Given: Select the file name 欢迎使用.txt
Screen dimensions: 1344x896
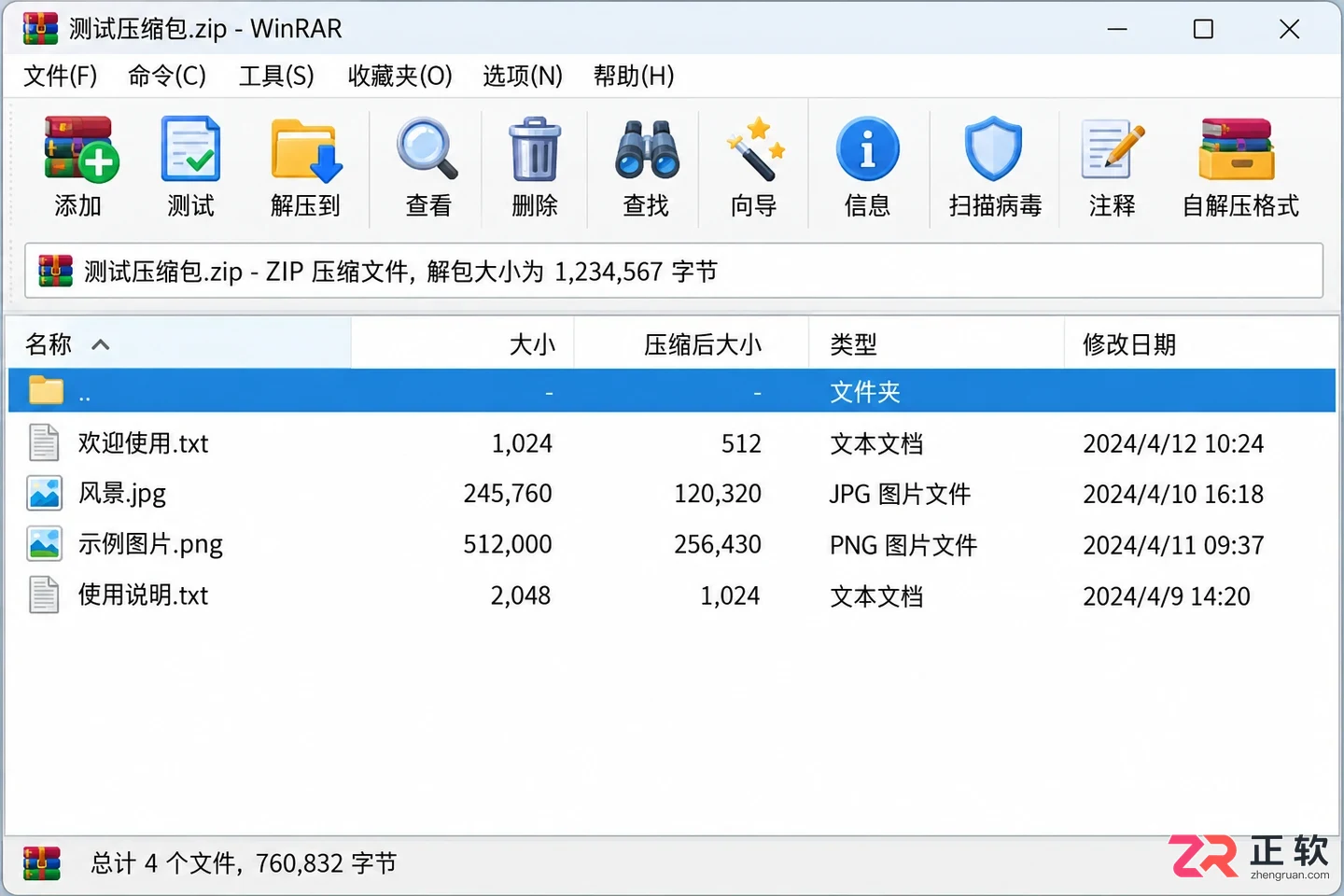Looking at the screenshot, I should tap(144, 443).
